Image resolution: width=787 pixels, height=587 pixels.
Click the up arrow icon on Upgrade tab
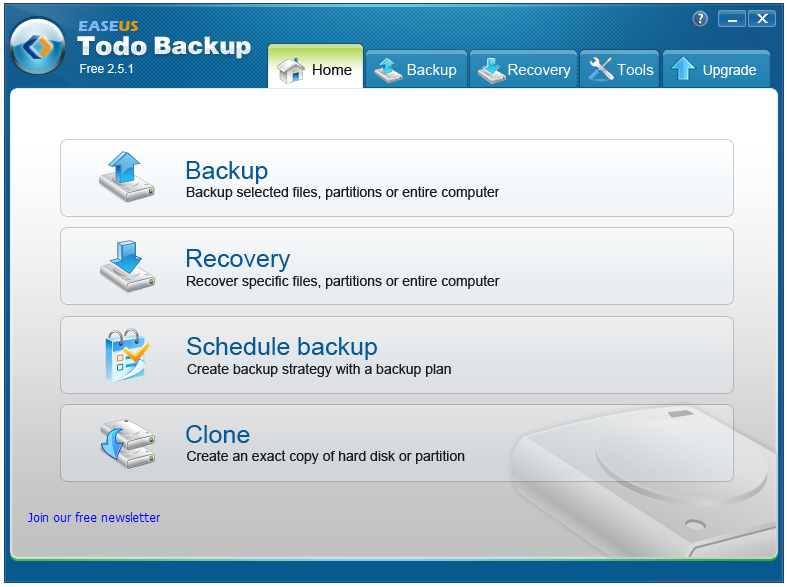point(683,69)
